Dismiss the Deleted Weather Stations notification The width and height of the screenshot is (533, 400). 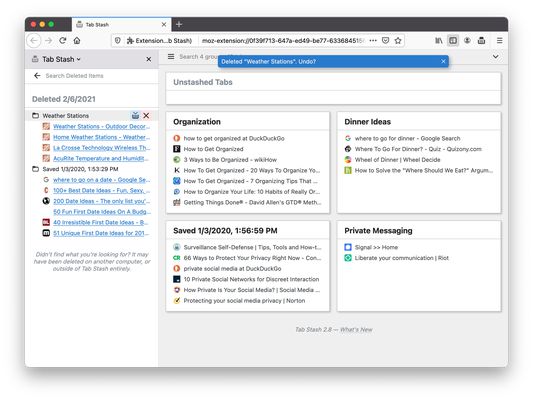click(x=443, y=62)
